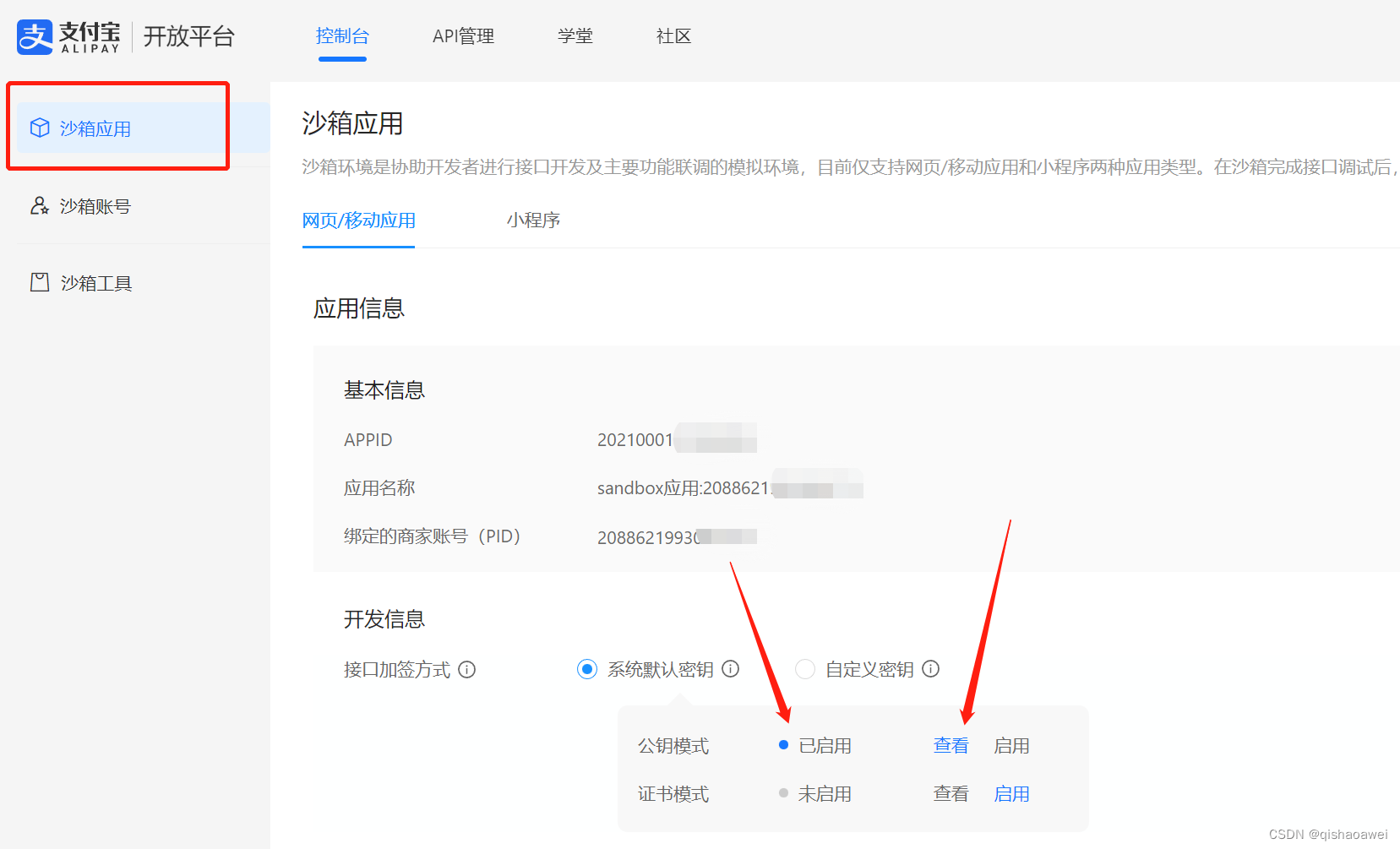The height and width of the screenshot is (849, 1400).
Task: Click the 开放平台 title text
Action: [189, 36]
